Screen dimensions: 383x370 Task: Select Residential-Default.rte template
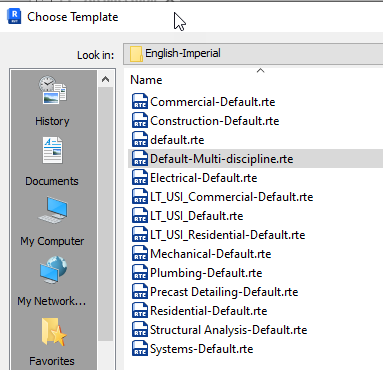tap(209, 311)
